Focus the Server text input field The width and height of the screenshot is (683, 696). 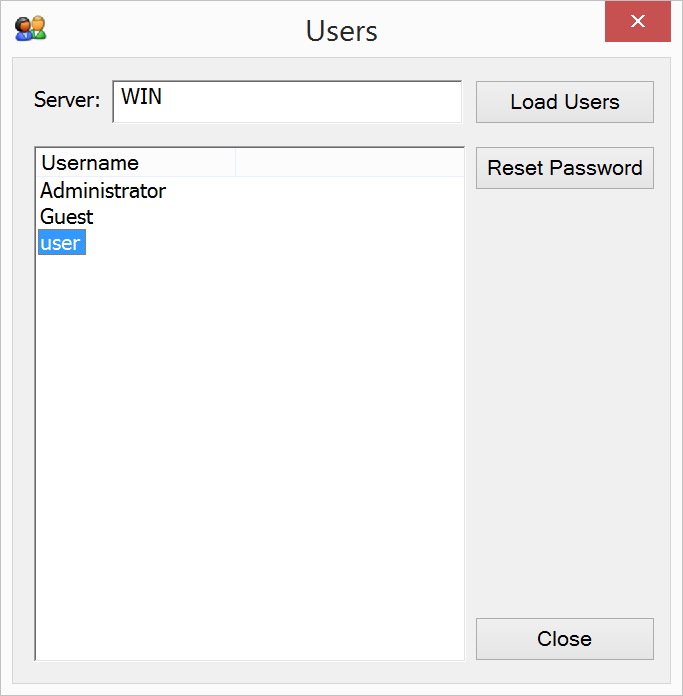(287, 102)
